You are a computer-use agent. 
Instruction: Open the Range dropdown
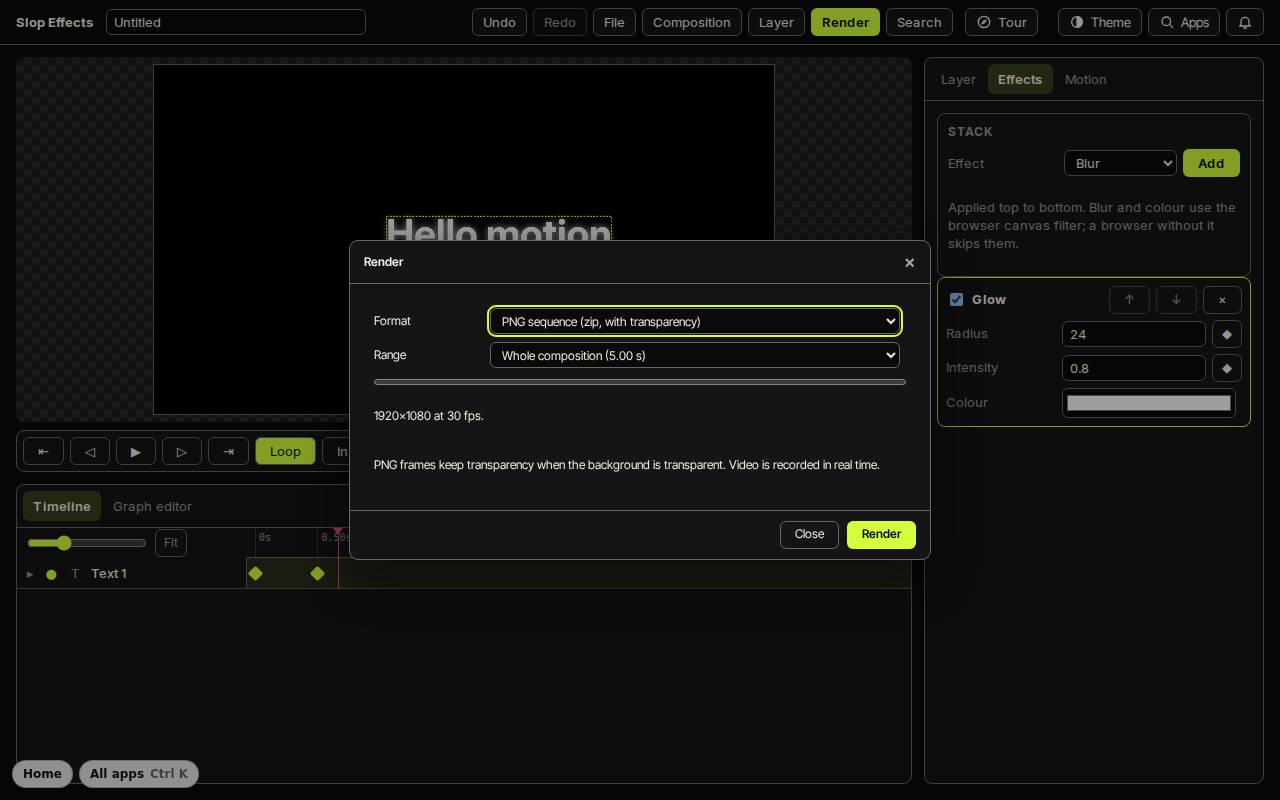[695, 355]
